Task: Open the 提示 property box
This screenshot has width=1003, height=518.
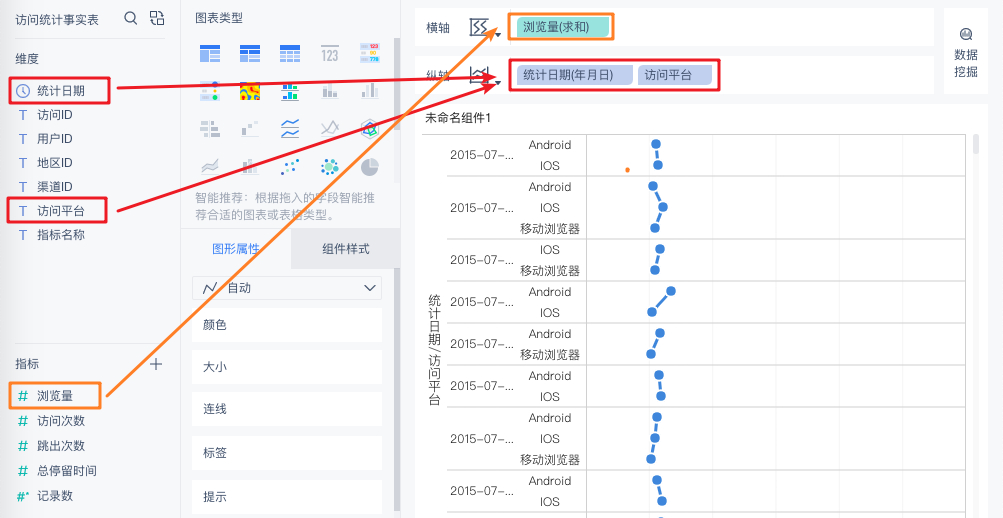Action: 287,497
